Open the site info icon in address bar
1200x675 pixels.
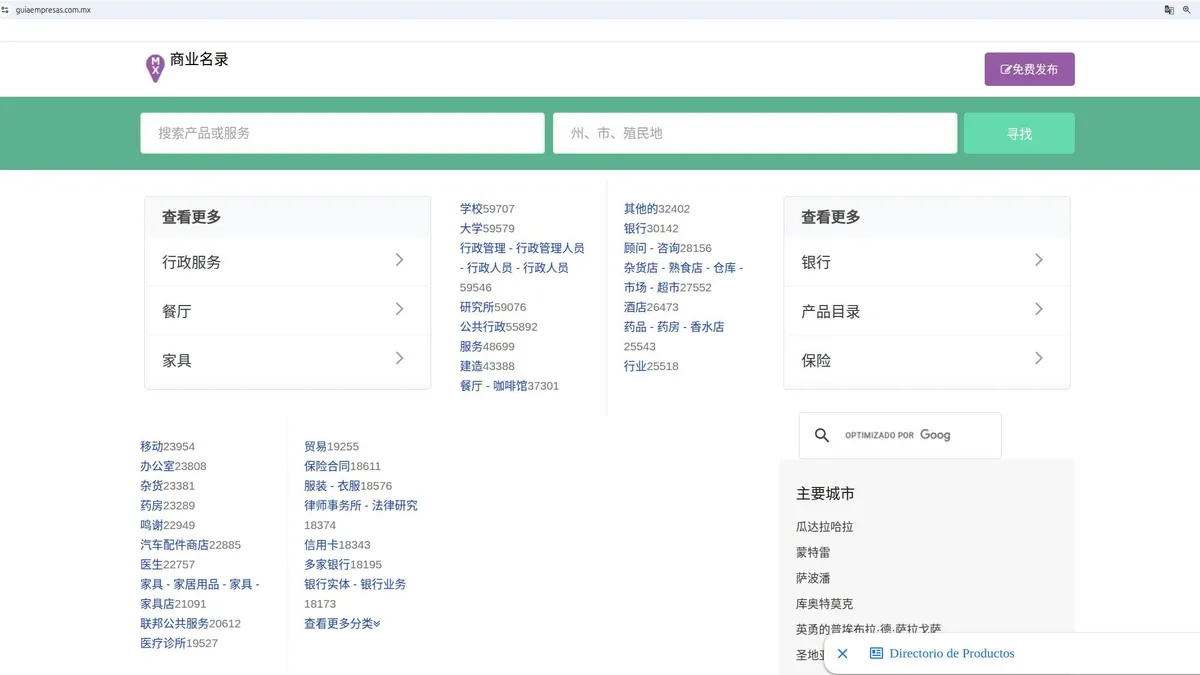(5, 9)
